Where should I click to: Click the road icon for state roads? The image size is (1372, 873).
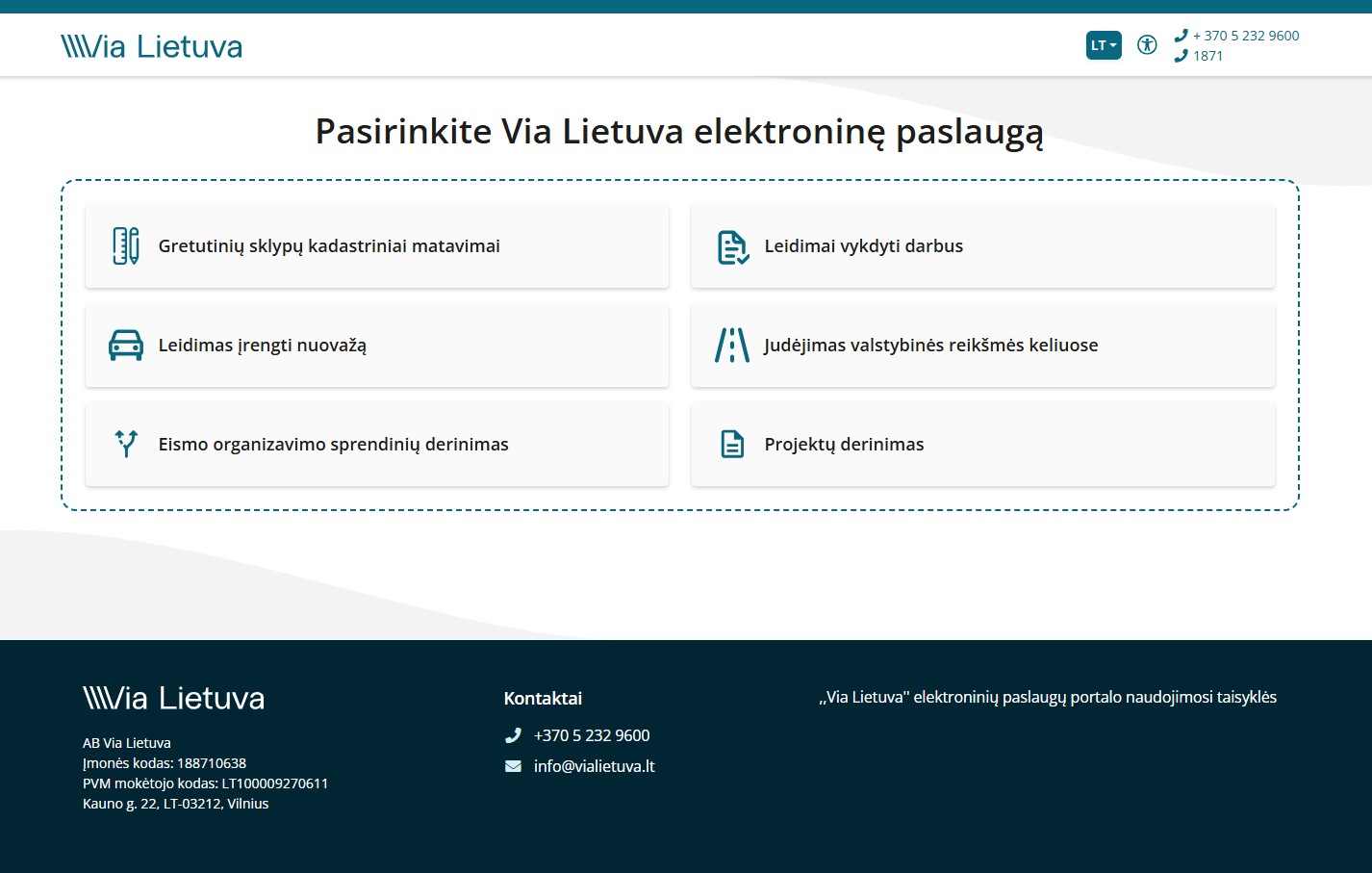click(732, 346)
